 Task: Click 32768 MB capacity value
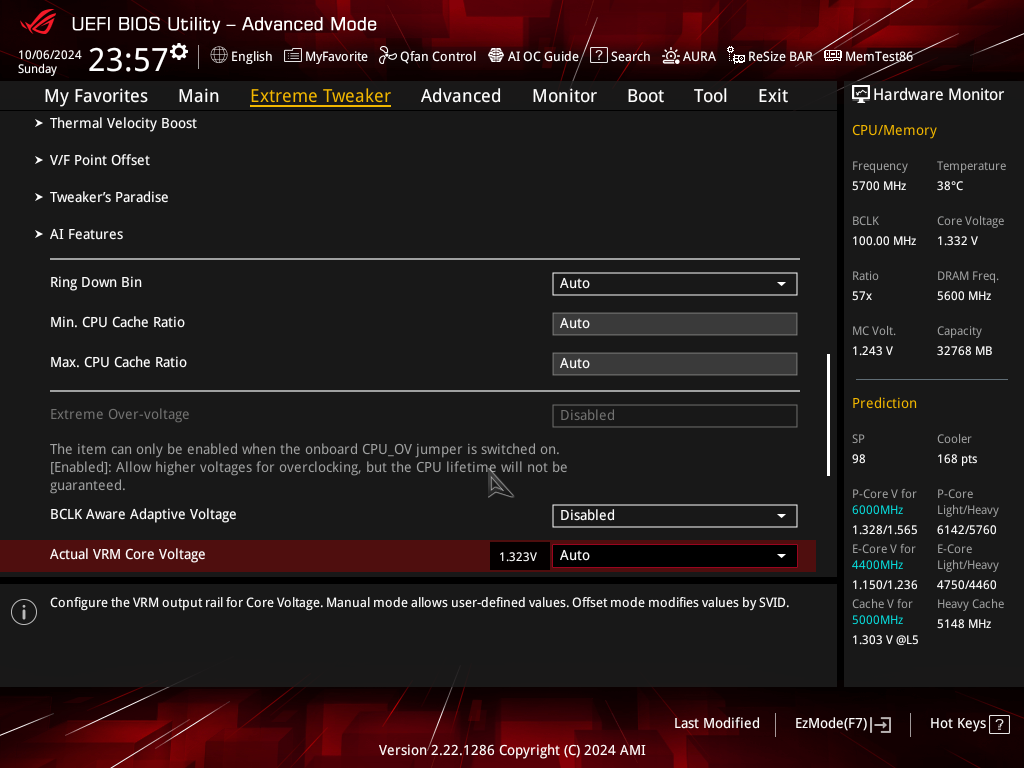tap(965, 351)
